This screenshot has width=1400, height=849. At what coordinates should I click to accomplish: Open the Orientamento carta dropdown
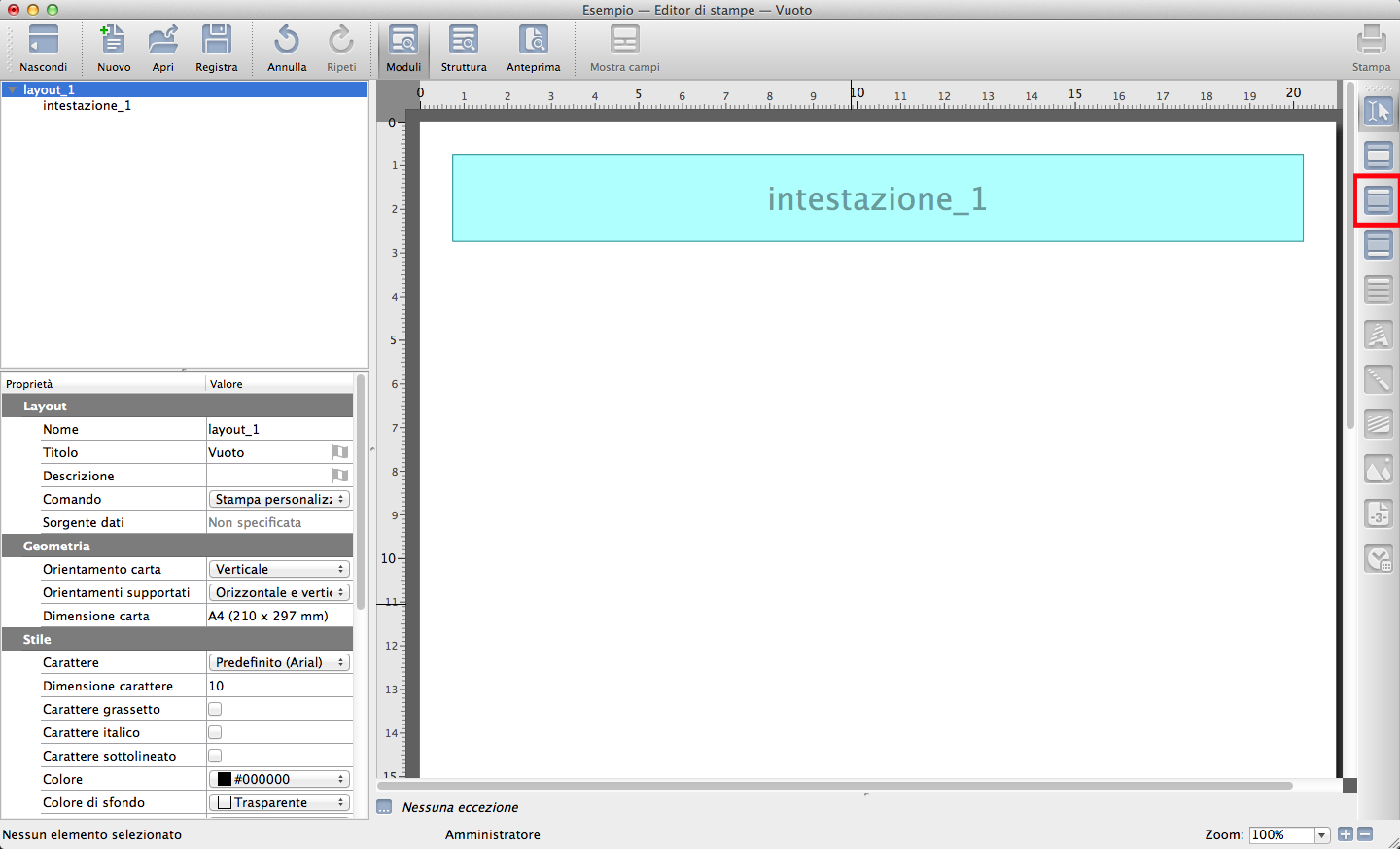coord(279,569)
